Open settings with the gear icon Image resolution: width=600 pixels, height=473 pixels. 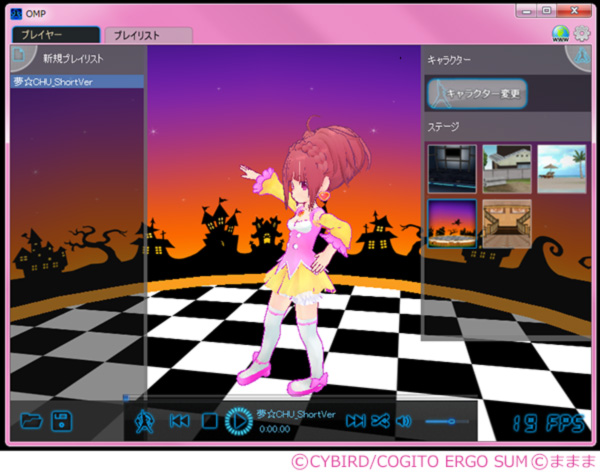coord(581,34)
